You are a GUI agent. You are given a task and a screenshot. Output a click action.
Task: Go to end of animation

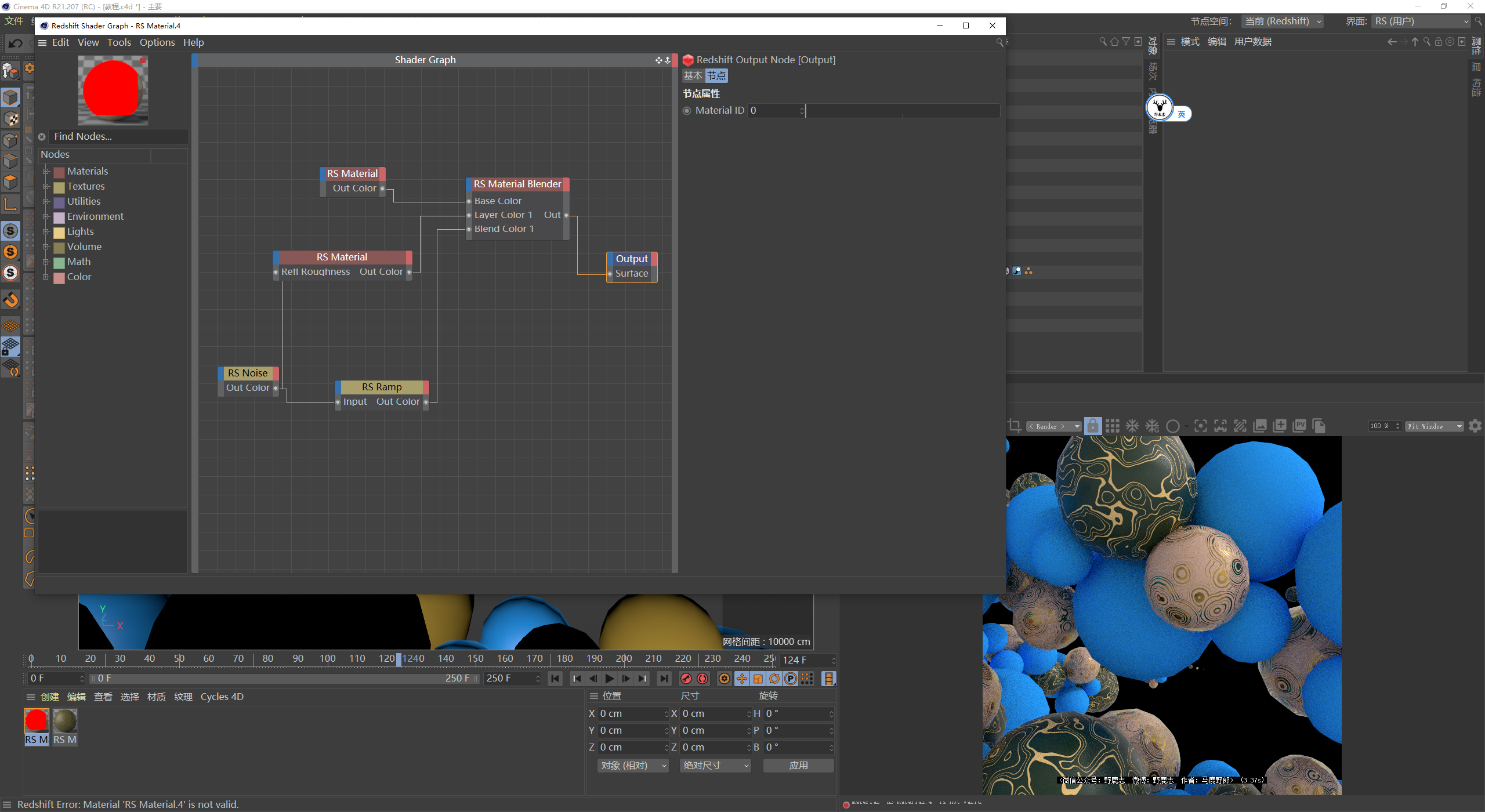pyautogui.click(x=664, y=679)
